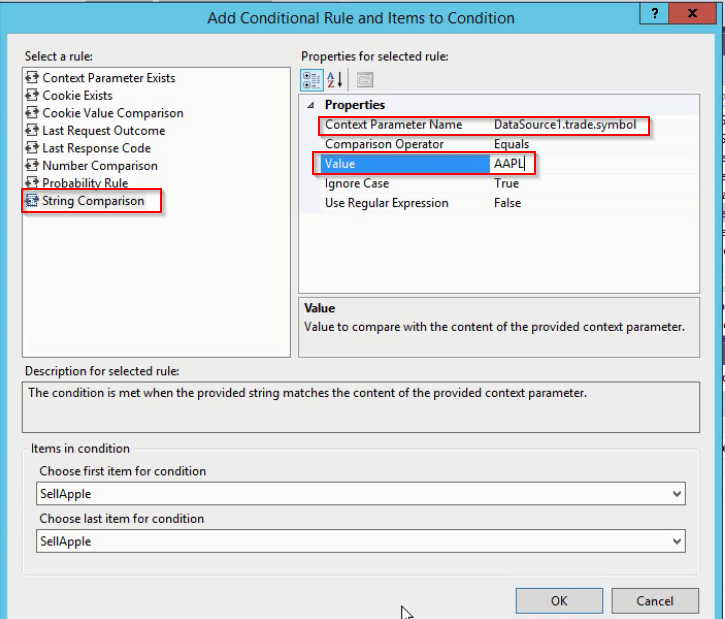Click the Property Pages icon in properties toolbar

364,80
